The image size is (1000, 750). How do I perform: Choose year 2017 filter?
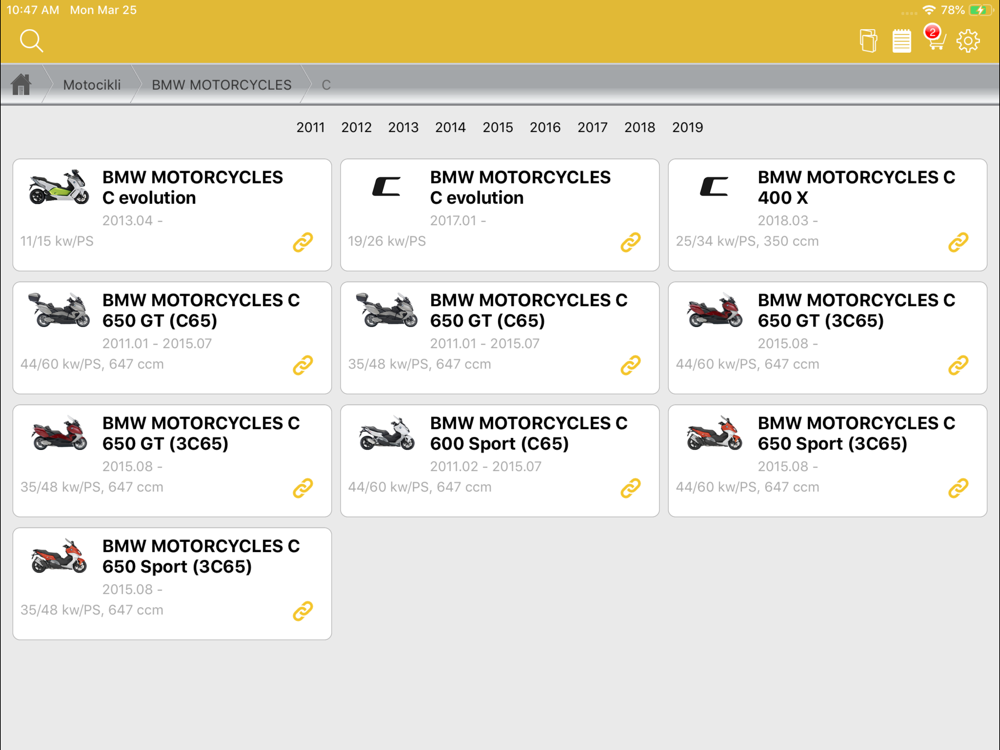point(592,128)
